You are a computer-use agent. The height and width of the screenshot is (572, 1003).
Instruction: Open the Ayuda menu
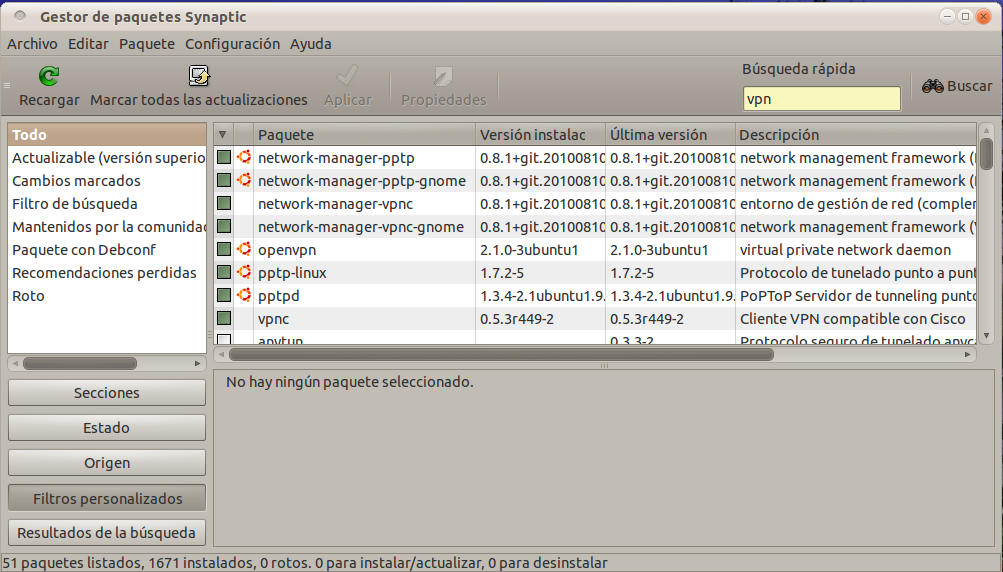310,44
